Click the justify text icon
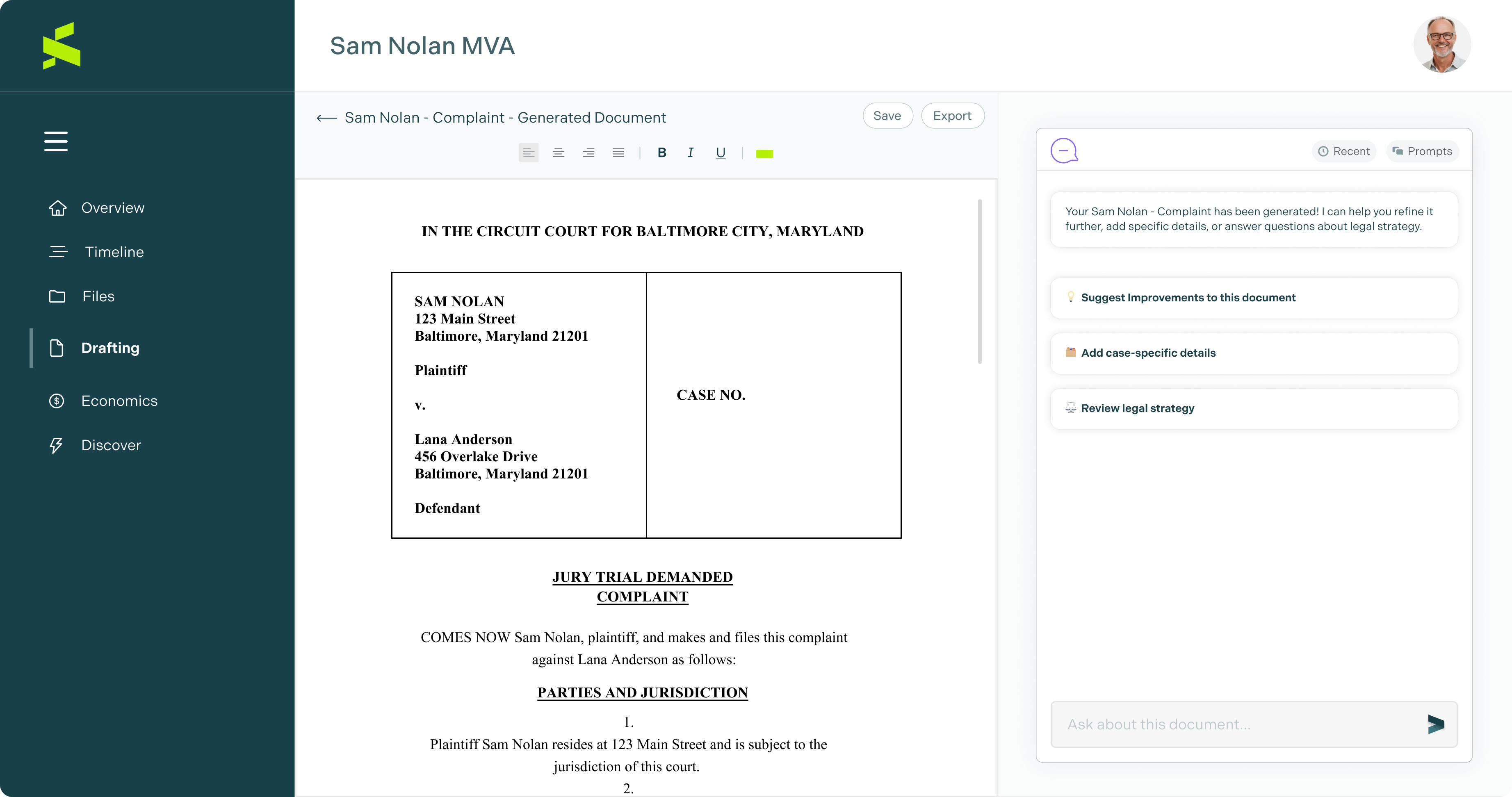 tap(618, 153)
